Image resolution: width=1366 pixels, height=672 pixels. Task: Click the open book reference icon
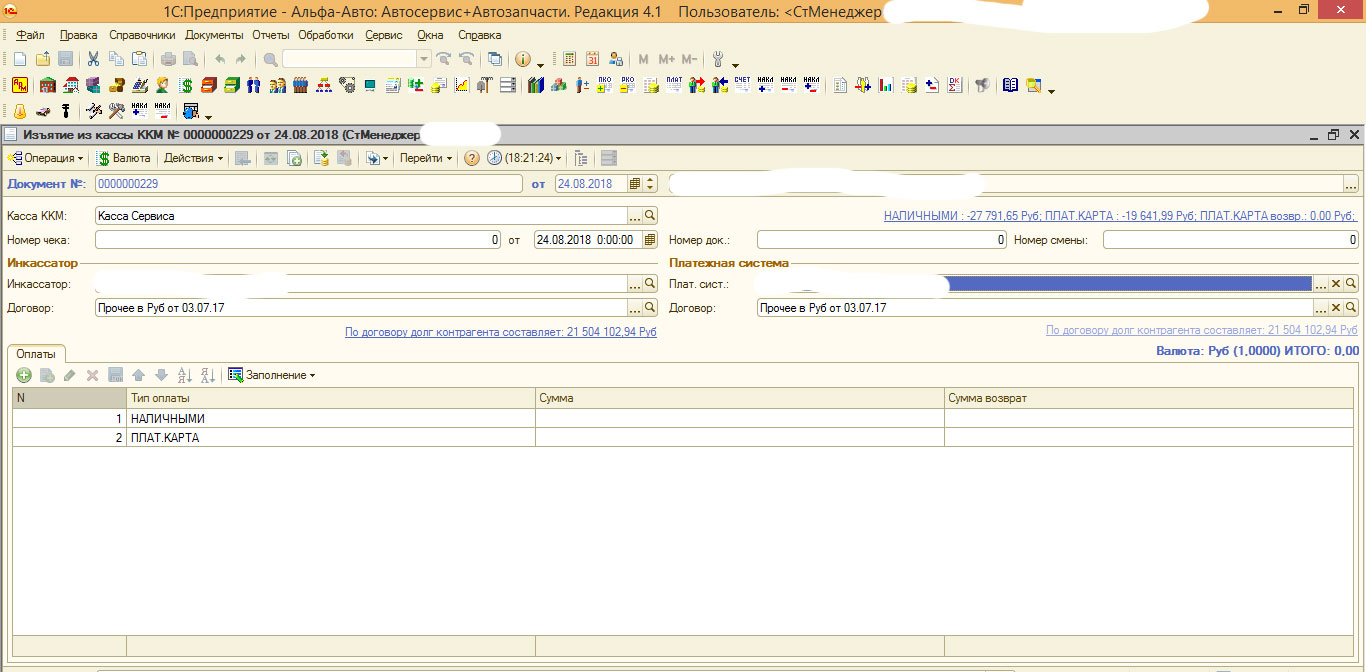pyautogui.click(x=1010, y=85)
